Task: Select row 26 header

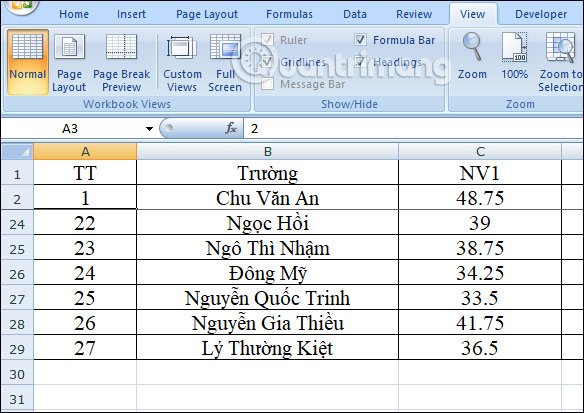Action: 17,273
